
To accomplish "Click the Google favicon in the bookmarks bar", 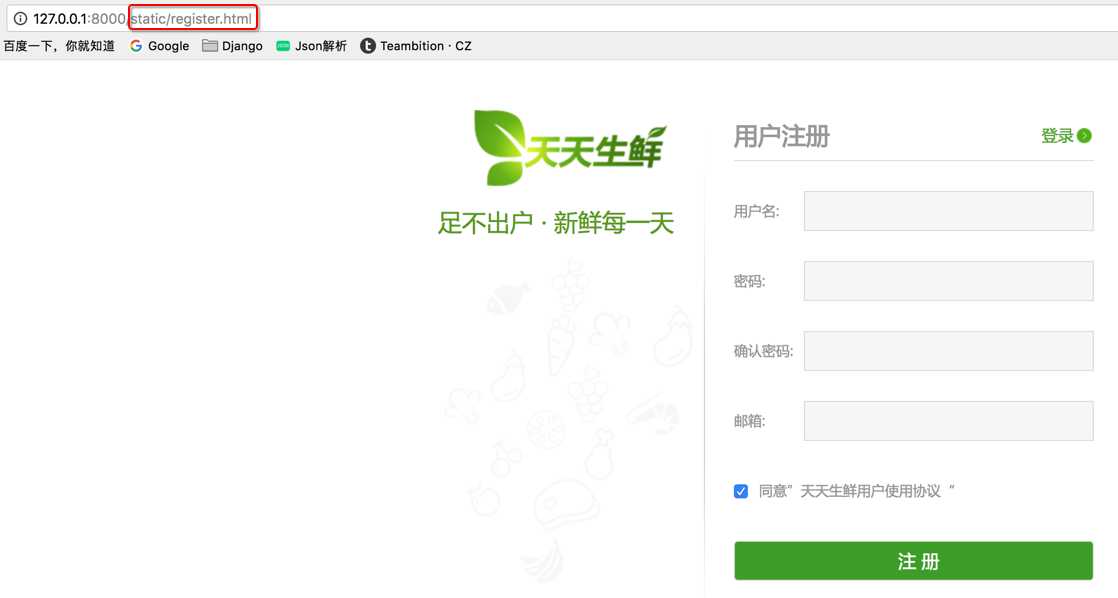I will pos(135,45).
